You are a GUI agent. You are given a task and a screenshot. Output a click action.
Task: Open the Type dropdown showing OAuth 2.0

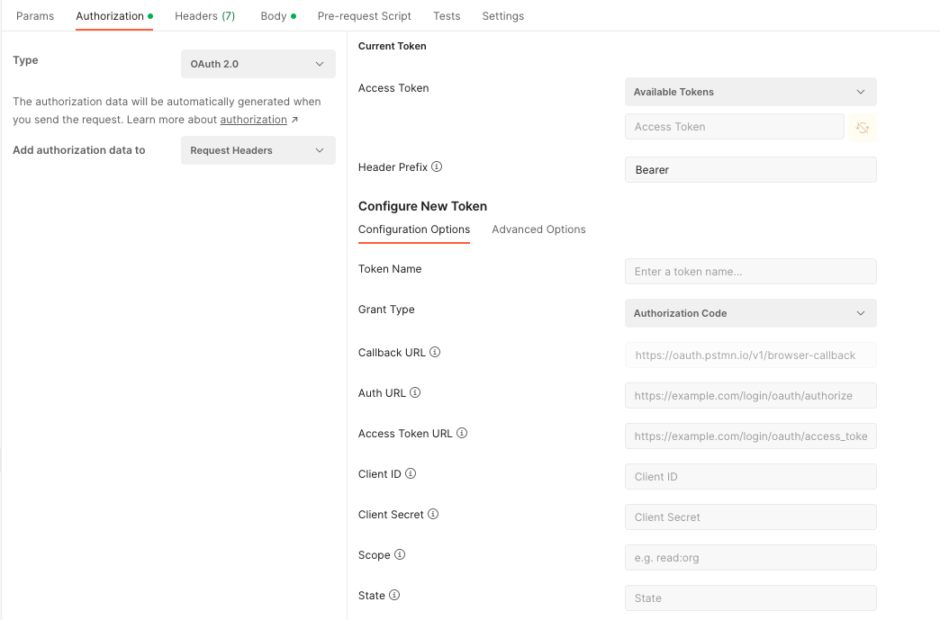[x=257, y=63]
